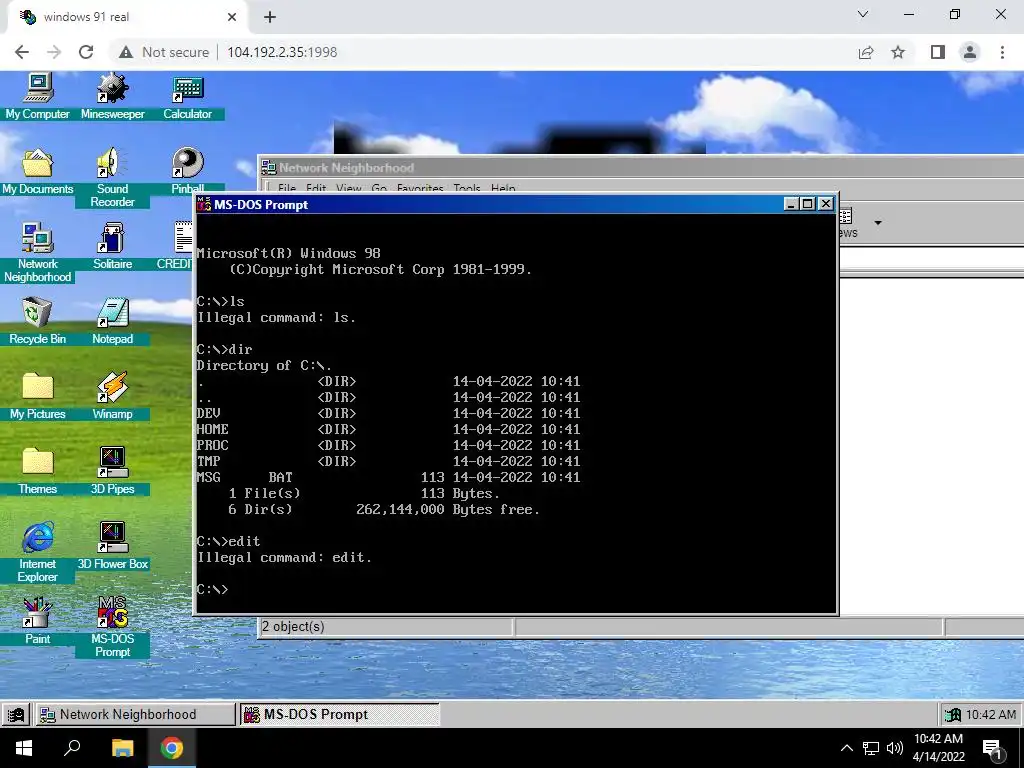Viewport: 1024px width, 768px height.
Task: Open the notification center icon
Action: pyautogui.click(x=993, y=748)
